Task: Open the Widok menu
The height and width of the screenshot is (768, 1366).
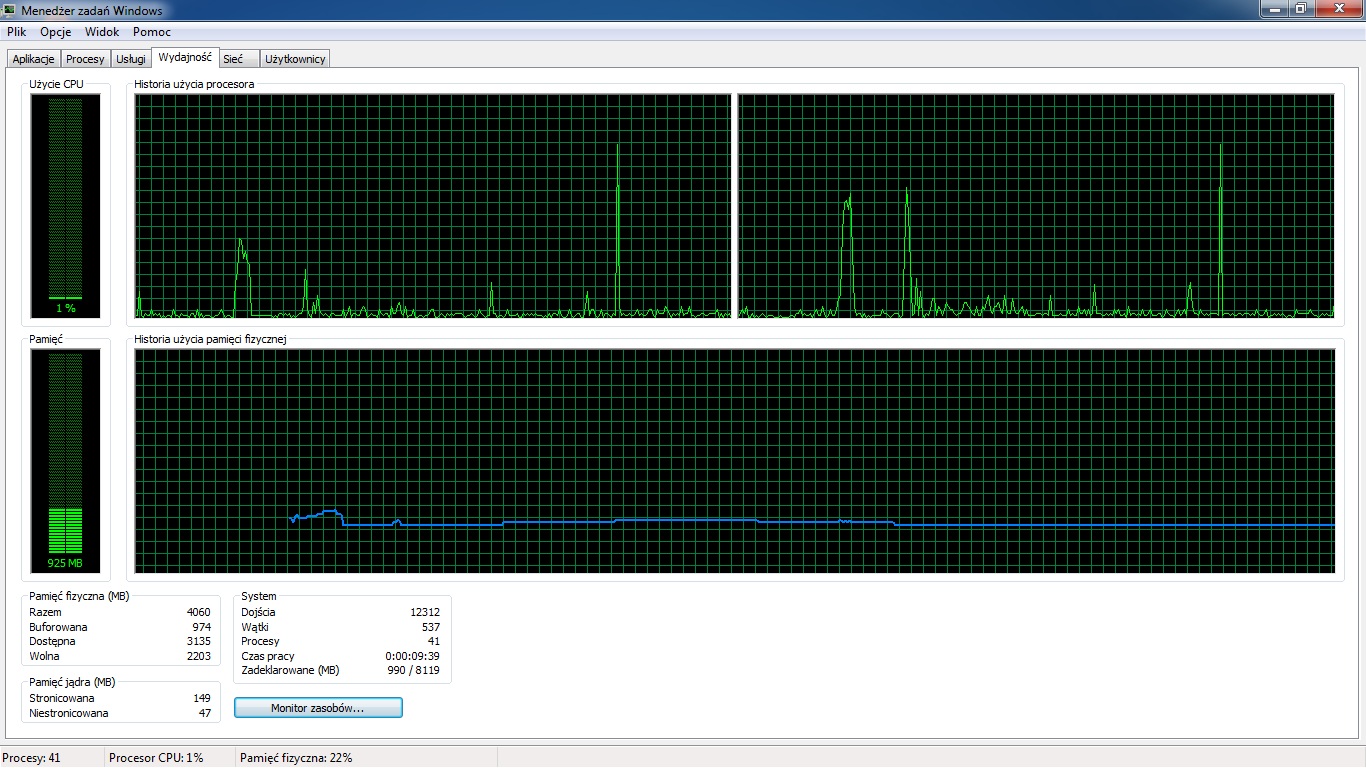Action: (x=102, y=32)
